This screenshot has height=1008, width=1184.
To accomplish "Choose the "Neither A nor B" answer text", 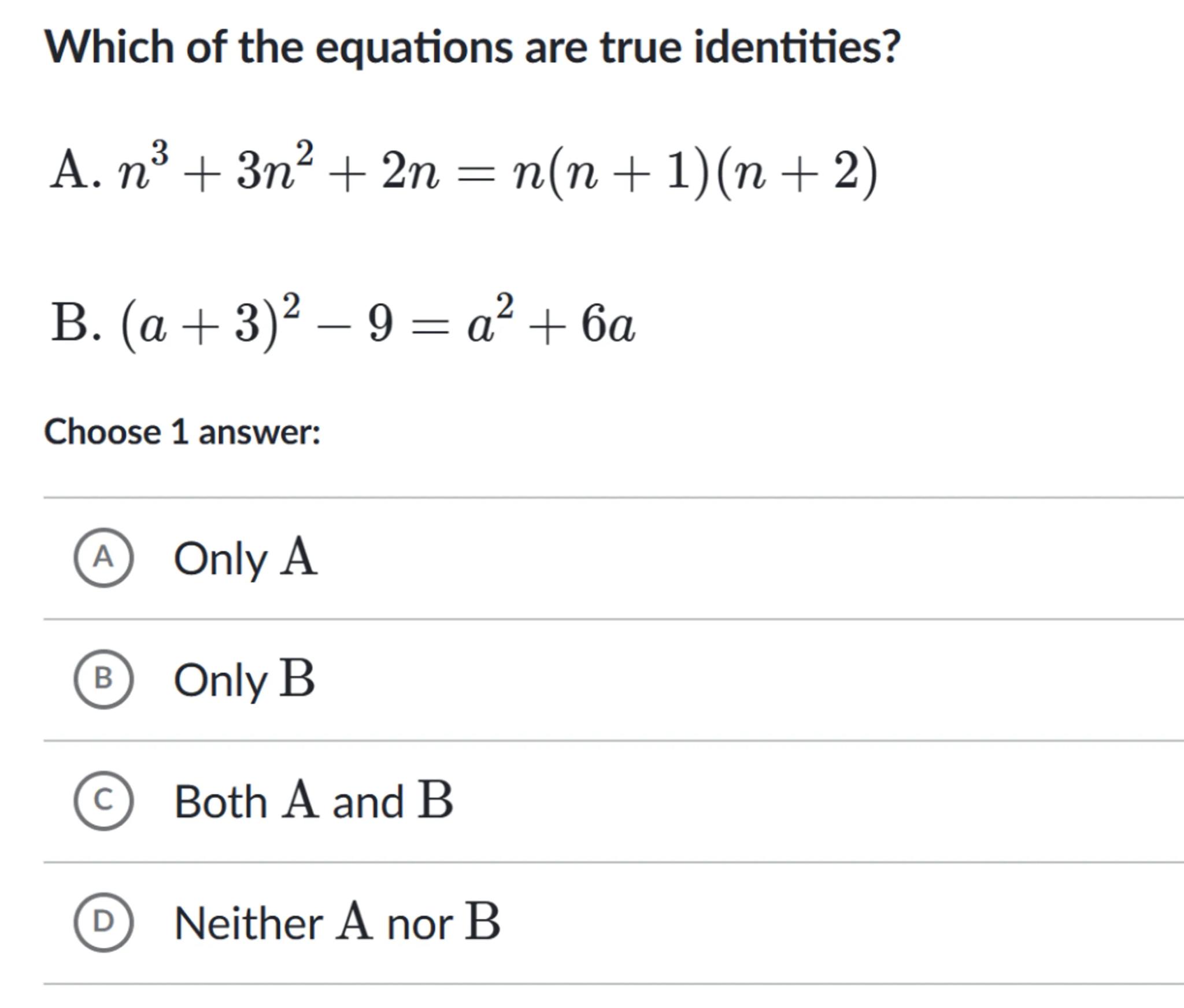I will [337, 924].
